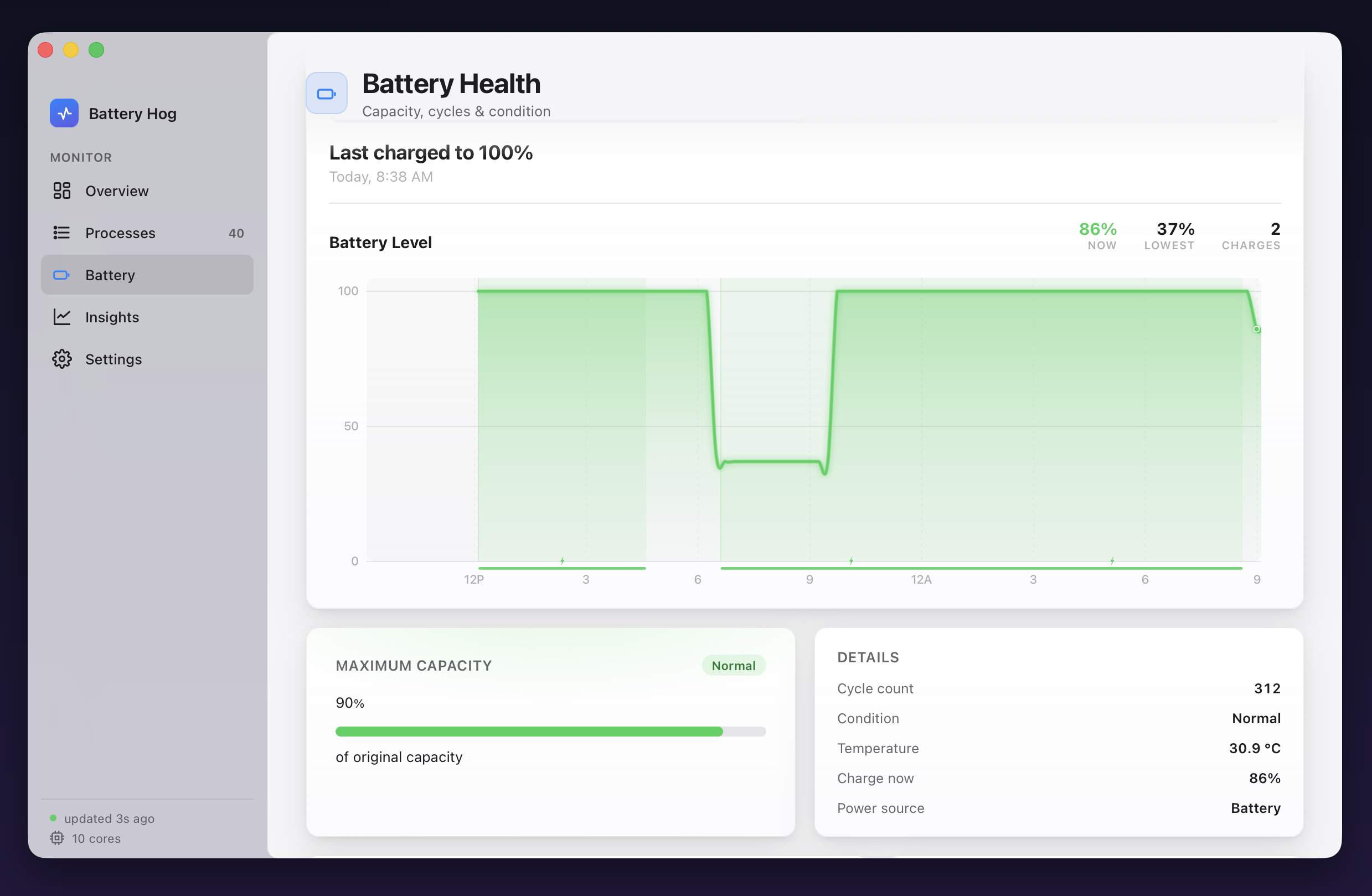Click the charging bolt marker near 9 PM
The image size is (1372, 896).
[851, 560]
